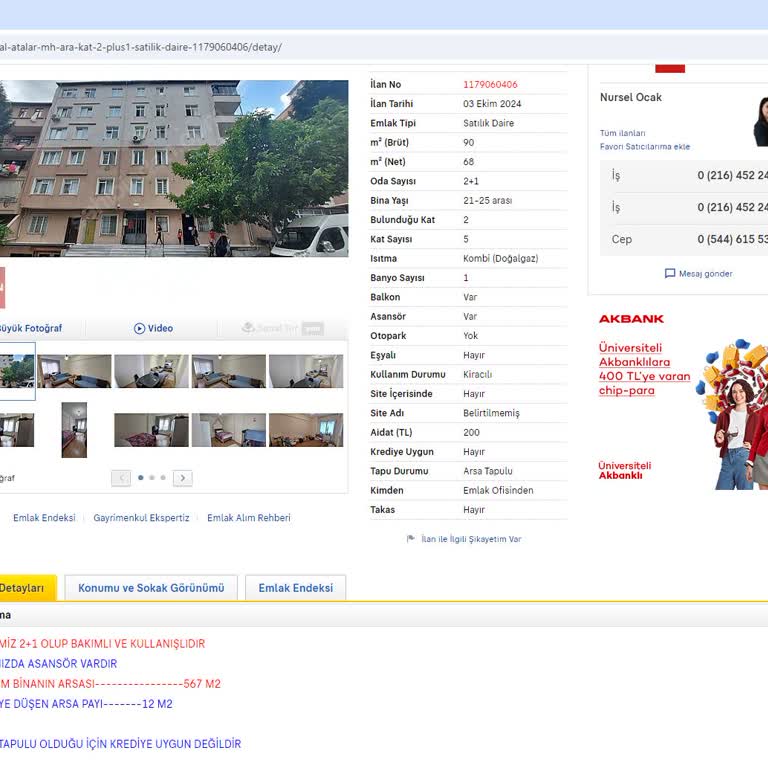The image size is (768, 768).
Task: Click listing number 1179060406
Action: [490, 84]
